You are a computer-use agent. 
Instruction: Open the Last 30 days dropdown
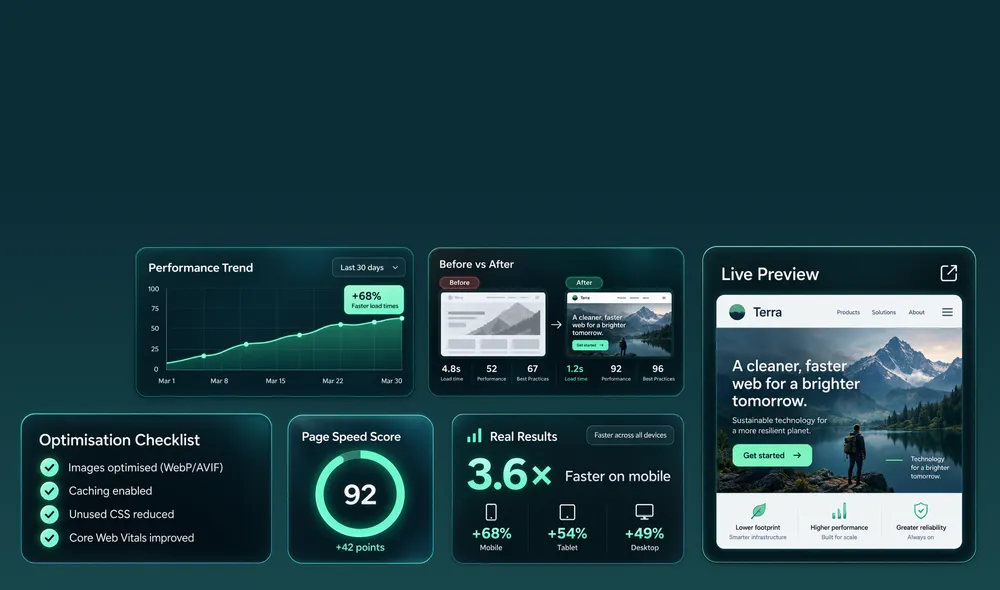pyautogui.click(x=369, y=267)
